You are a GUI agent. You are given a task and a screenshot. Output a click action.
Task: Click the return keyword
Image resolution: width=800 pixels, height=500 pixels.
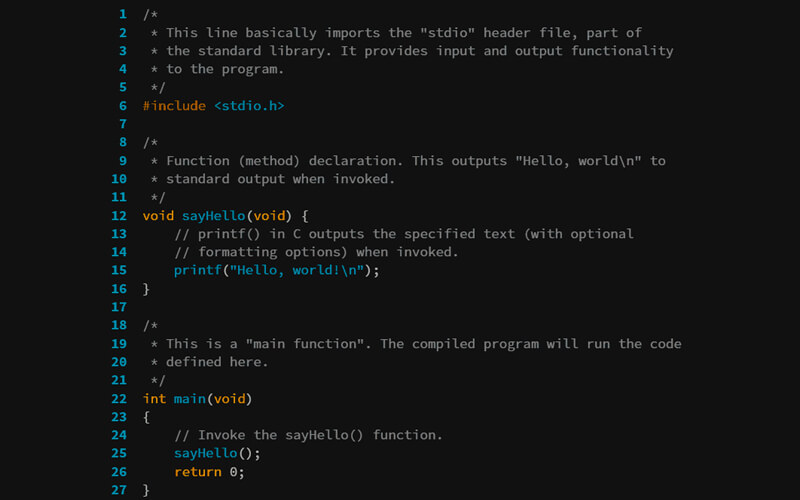coord(197,472)
